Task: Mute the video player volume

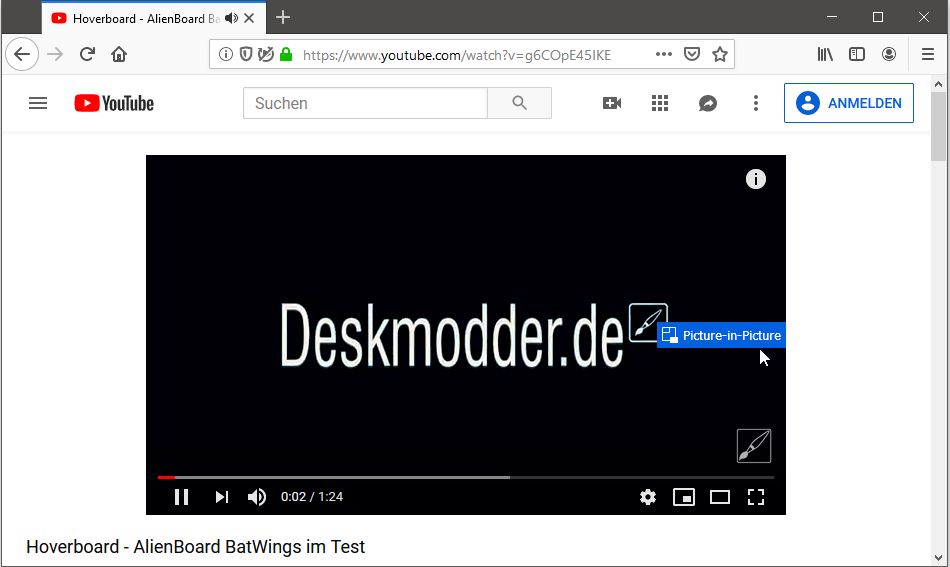Action: click(257, 497)
